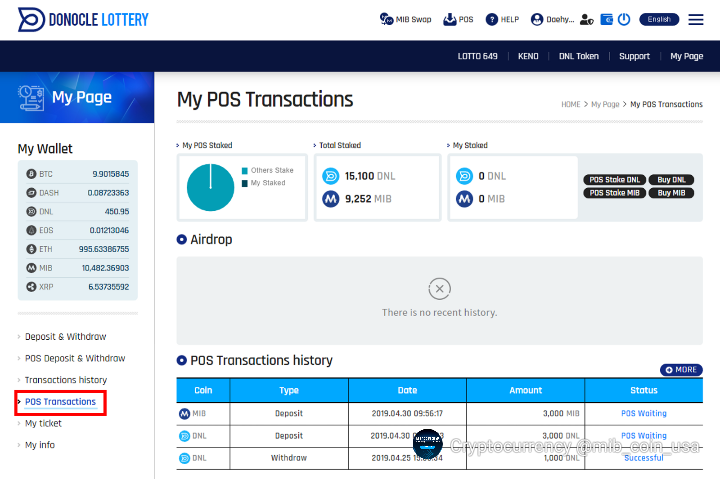Open the HELP question mark icon
Viewport: 720px width, 479px height.
[492, 19]
